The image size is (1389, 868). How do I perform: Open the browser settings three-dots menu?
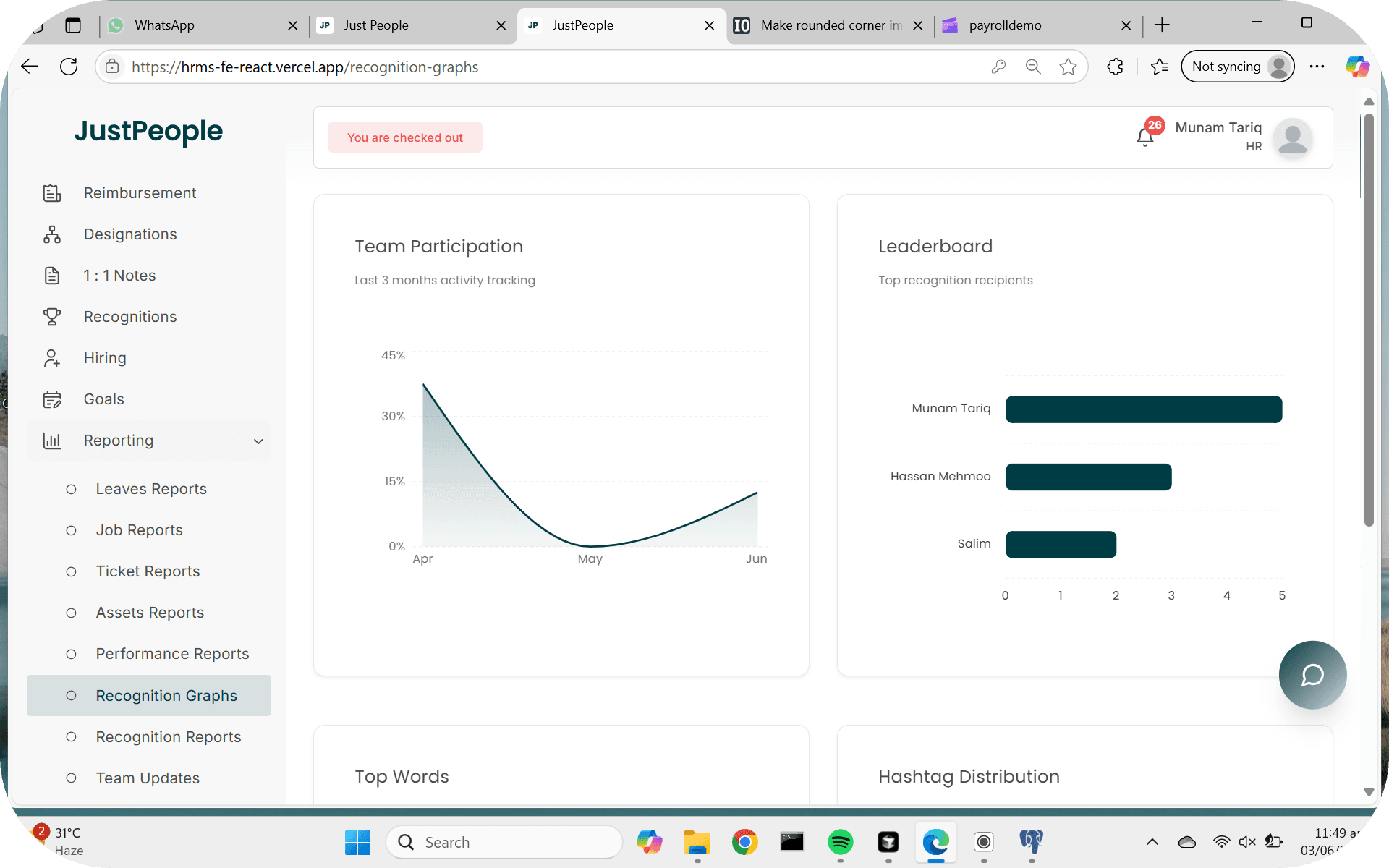pyautogui.click(x=1317, y=67)
